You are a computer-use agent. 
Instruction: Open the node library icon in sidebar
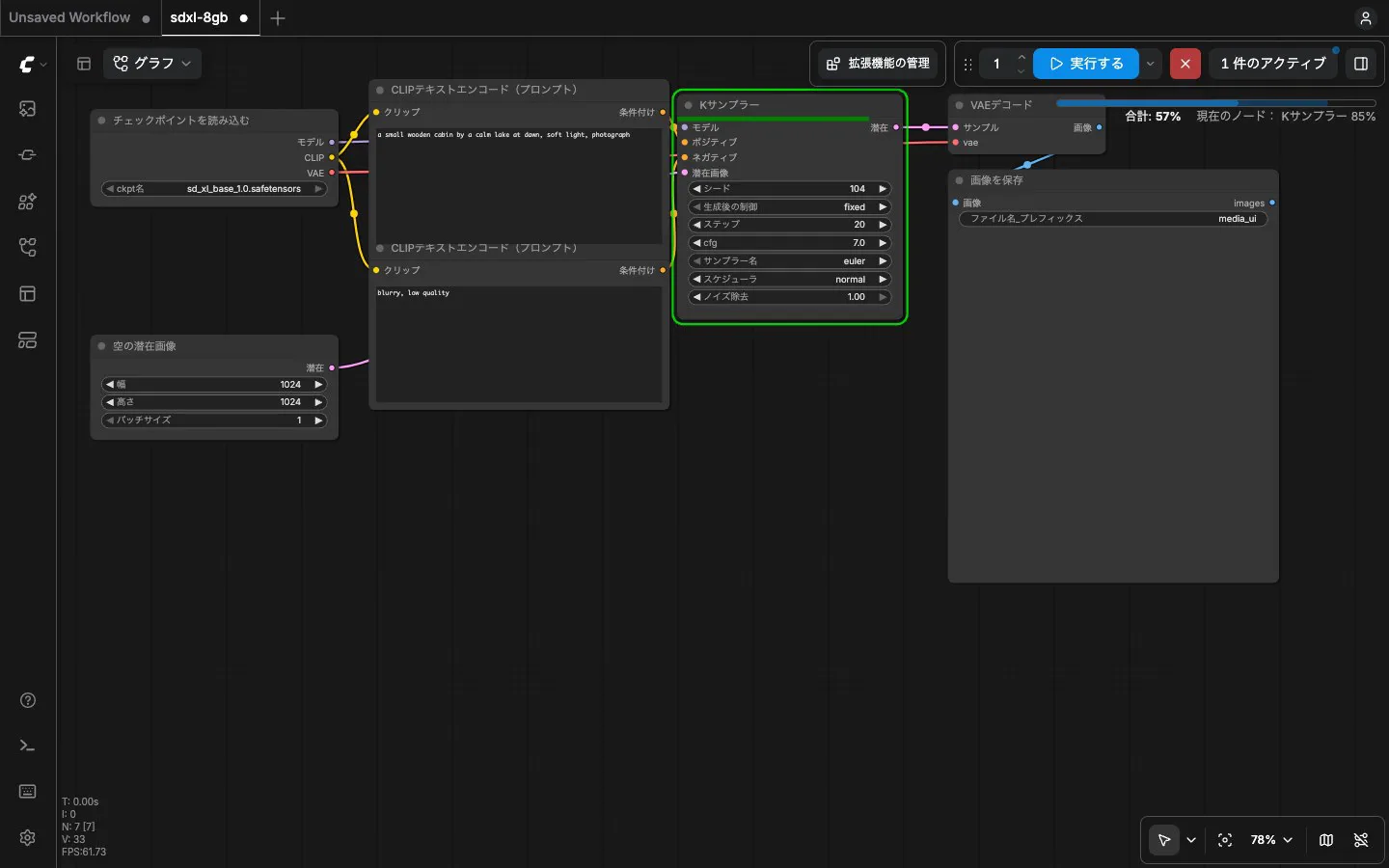tap(27, 202)
